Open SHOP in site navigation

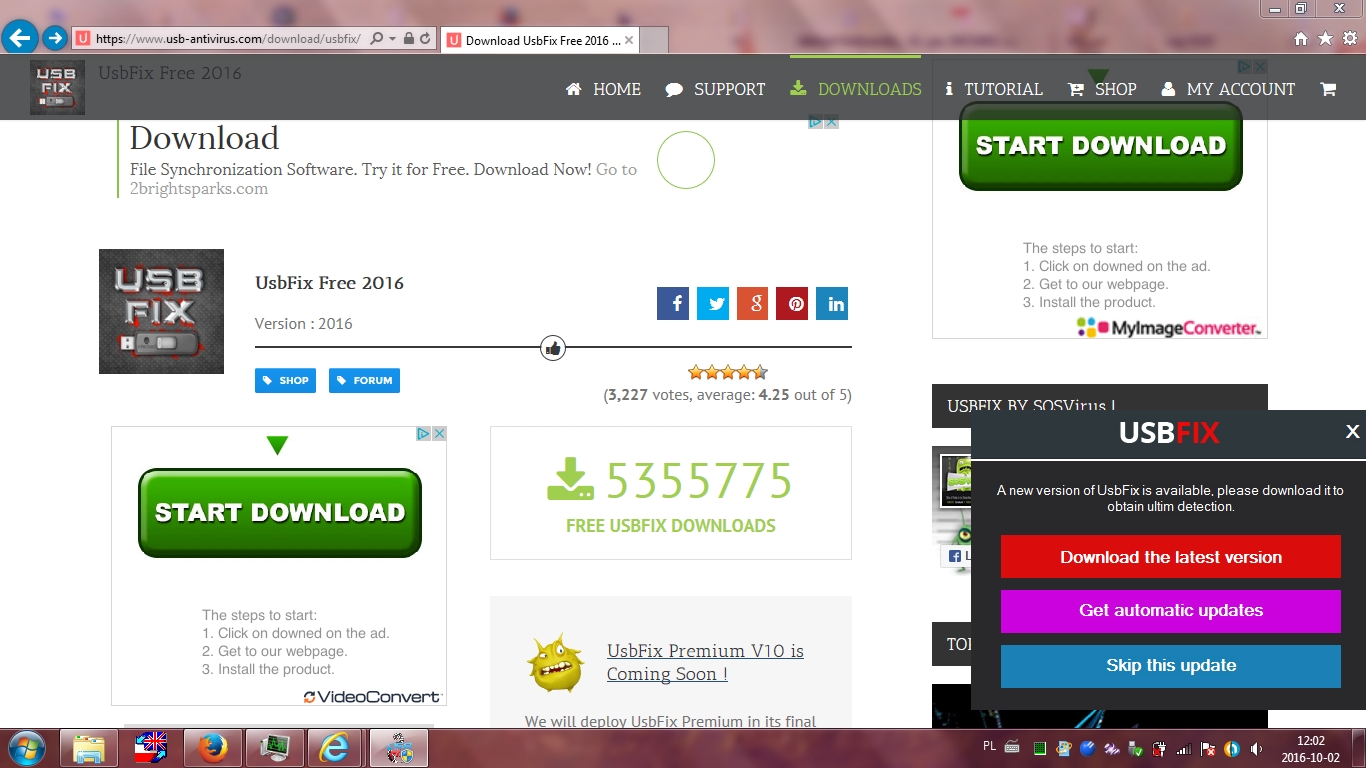tap(1102, 89)
